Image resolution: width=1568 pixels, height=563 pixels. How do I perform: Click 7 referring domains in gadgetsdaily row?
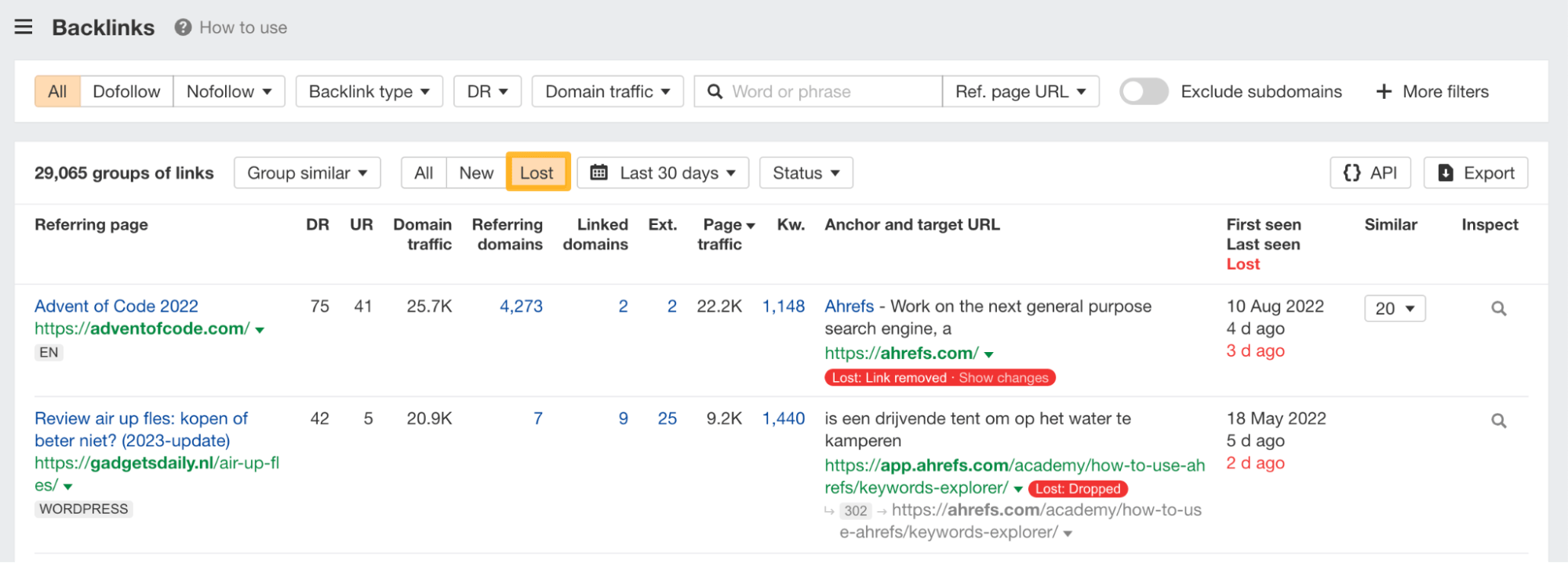click(x=538, y=419)
